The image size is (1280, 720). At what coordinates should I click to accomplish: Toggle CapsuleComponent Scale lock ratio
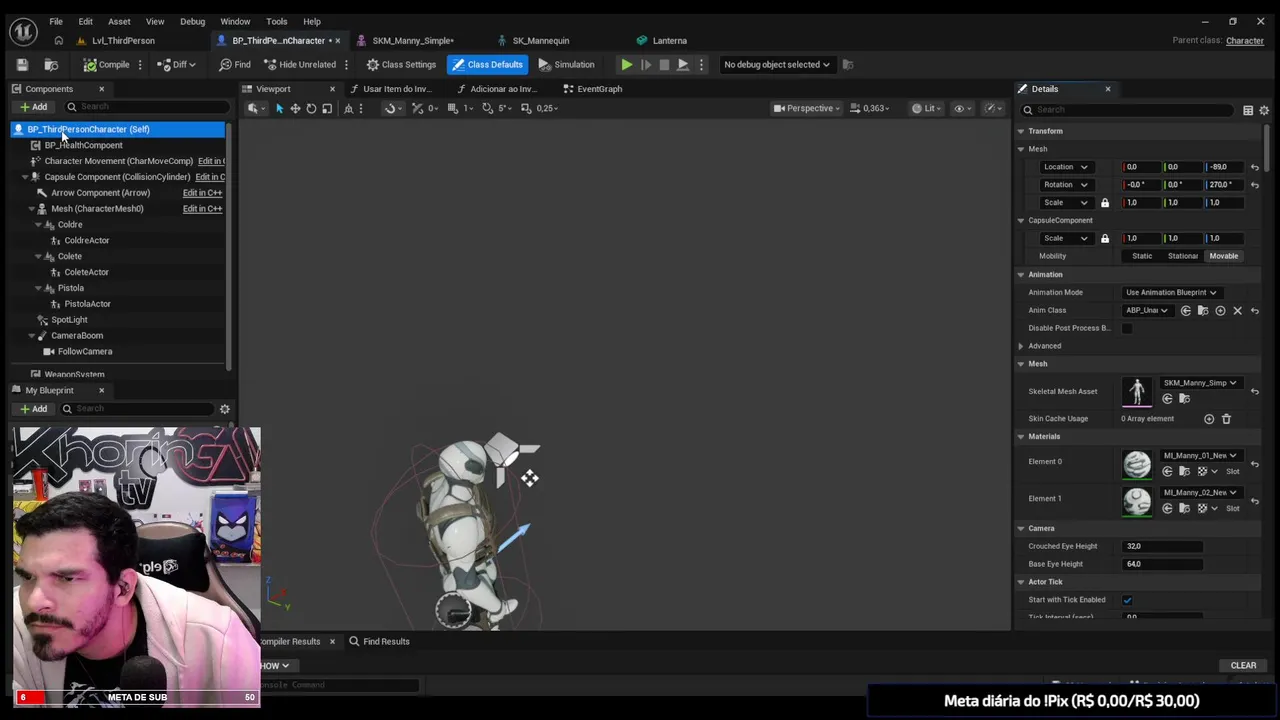pyautogui.click(x=1105, y=239)
